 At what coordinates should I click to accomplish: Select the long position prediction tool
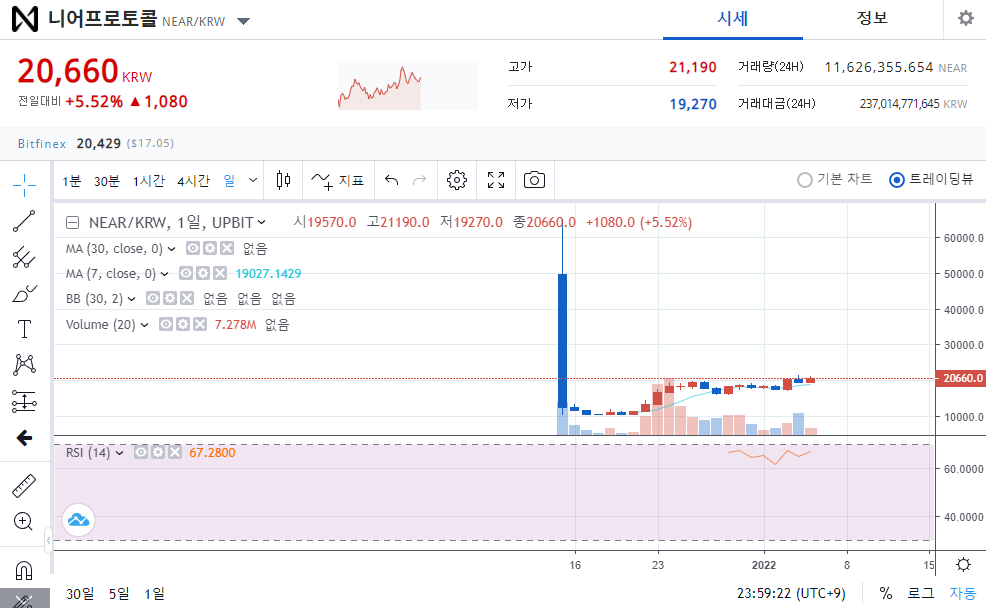pyautogui.click(x=25, y=401)
